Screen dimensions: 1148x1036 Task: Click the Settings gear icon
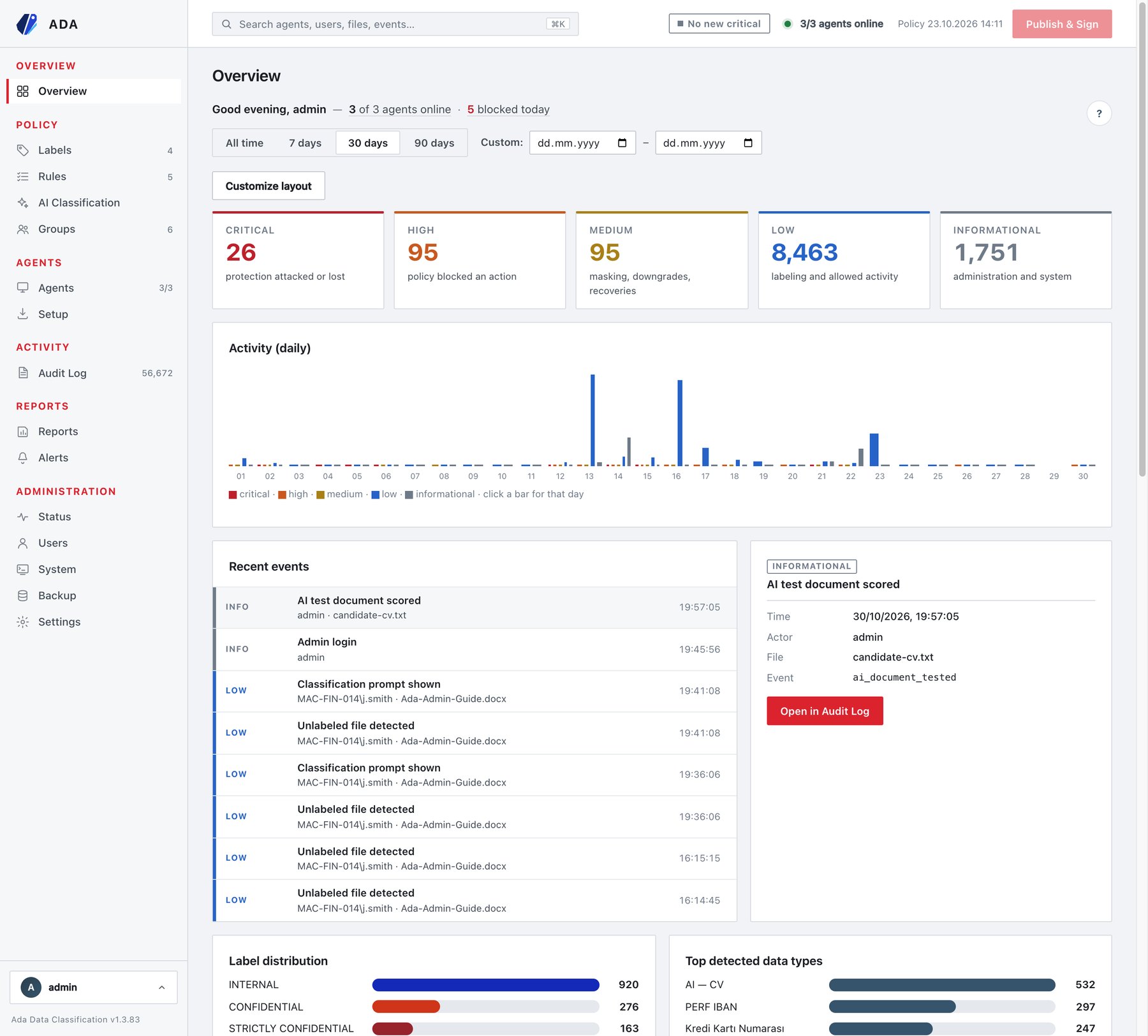tap(23, 622)
